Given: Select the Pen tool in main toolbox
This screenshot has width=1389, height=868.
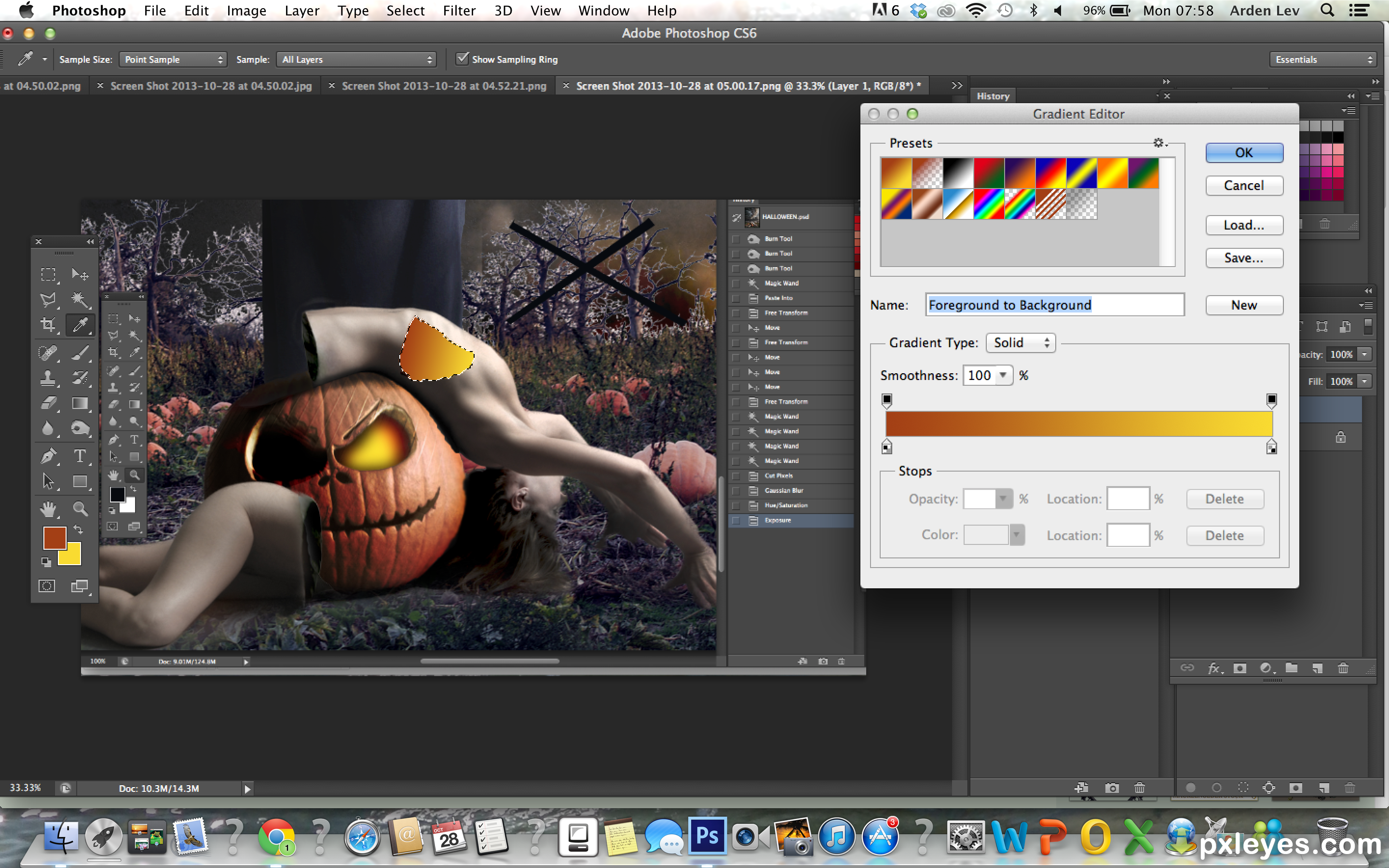Looking at the screenshot, I should point(48,456).
